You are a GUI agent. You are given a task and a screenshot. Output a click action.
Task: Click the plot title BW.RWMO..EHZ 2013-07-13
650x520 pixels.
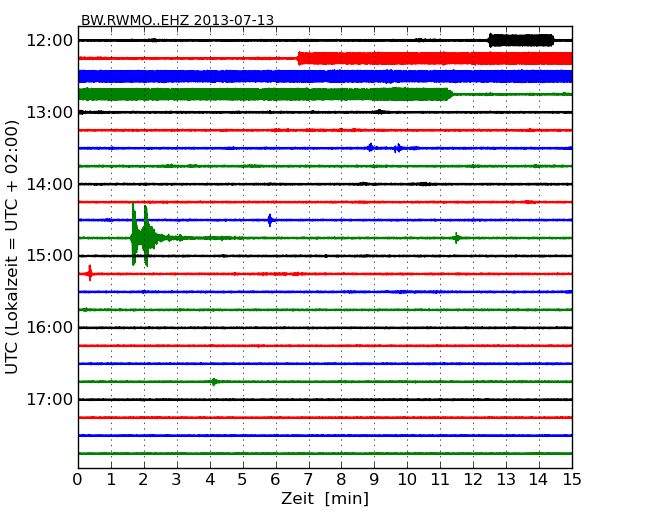[x=177, y=20]
